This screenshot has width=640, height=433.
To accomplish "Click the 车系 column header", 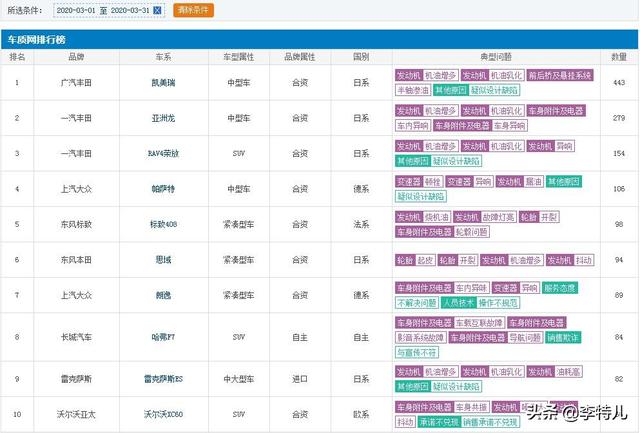I will [163, 57].
